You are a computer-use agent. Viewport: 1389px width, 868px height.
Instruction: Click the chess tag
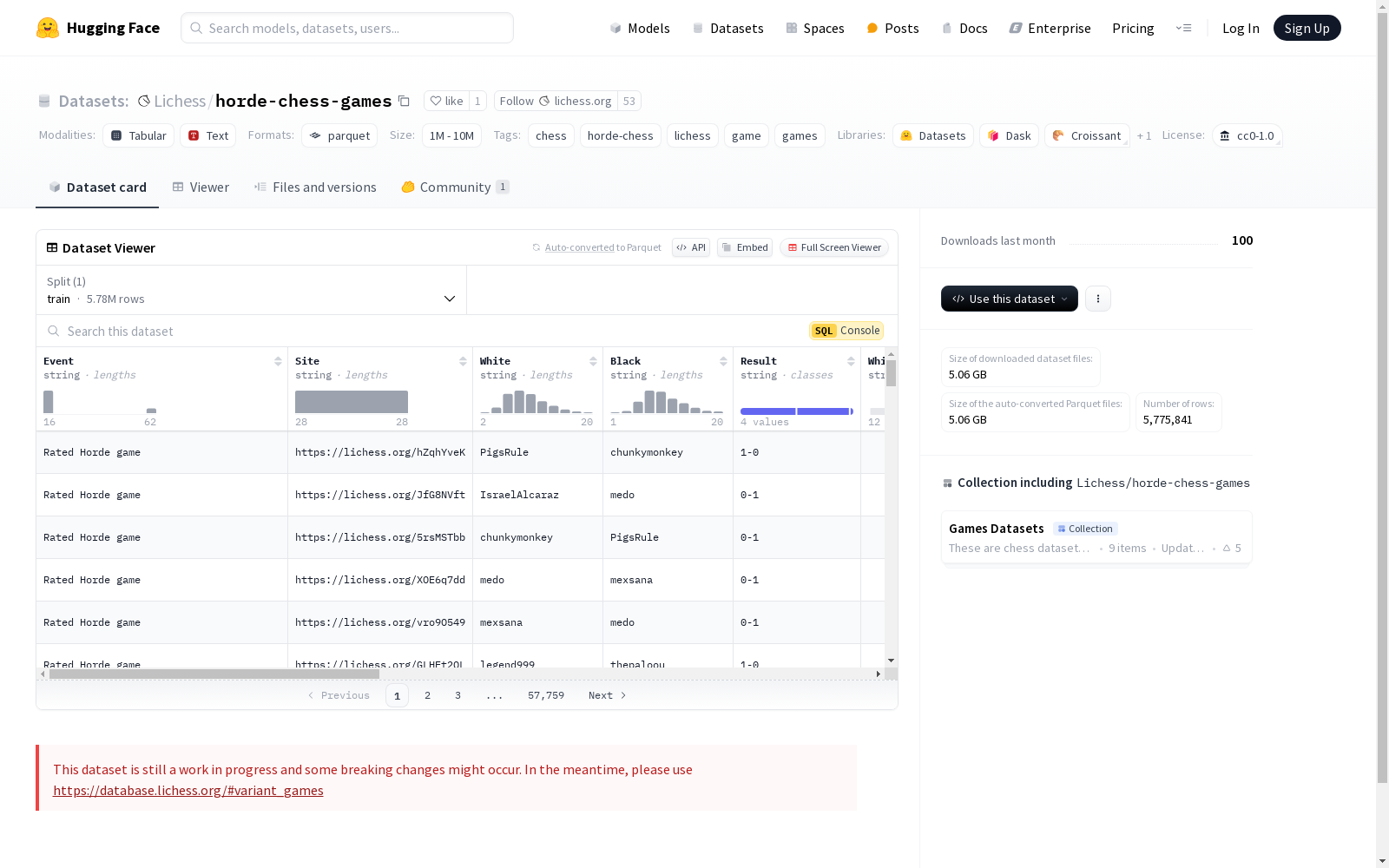point(551,135)
